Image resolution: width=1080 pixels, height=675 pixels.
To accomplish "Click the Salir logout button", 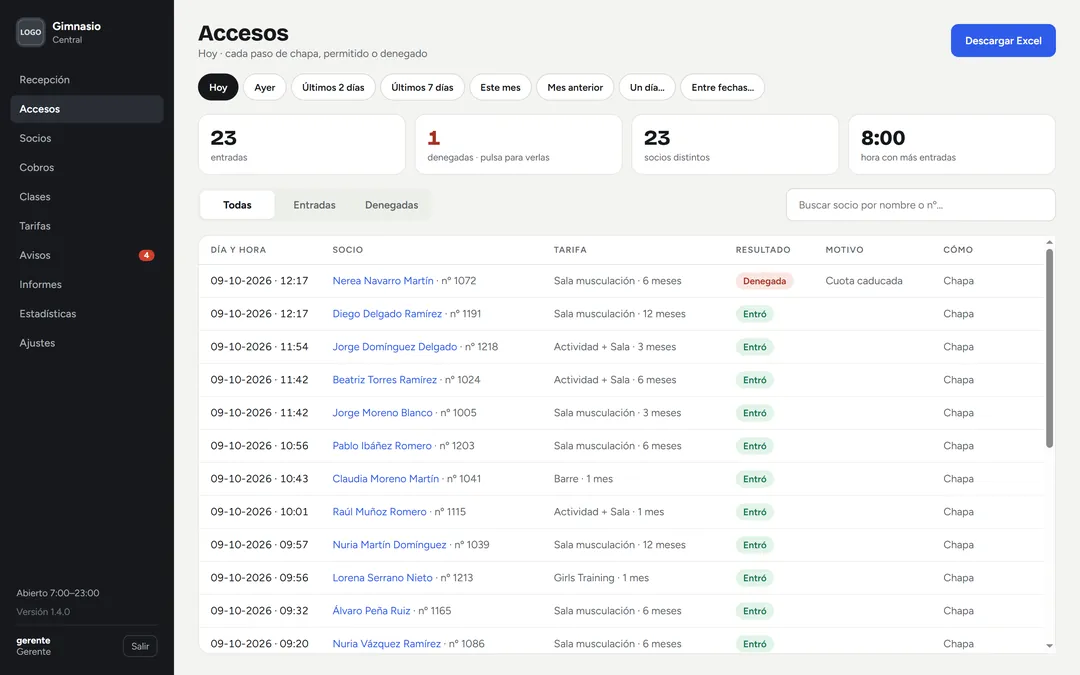I will (x=140, y=646).
